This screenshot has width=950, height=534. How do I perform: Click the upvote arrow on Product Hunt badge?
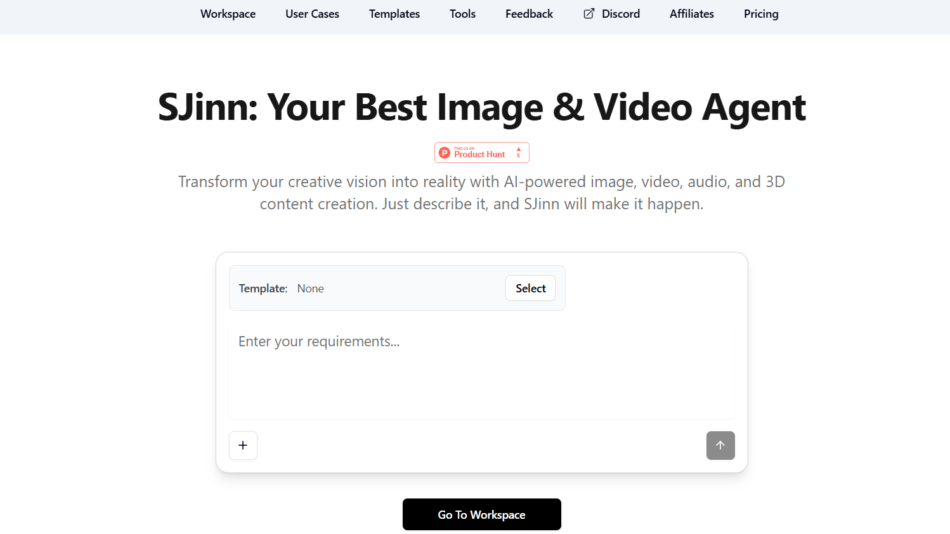[518, 152]
